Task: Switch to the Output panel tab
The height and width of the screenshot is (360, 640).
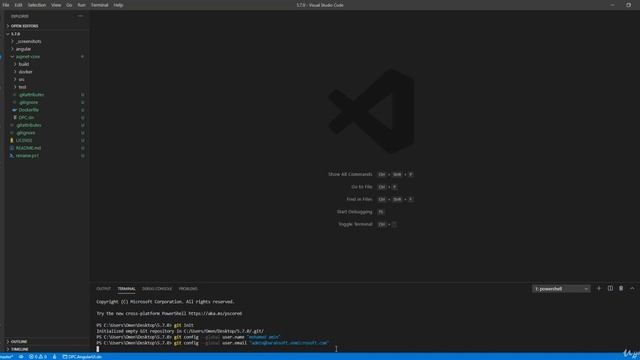Action: pyautogui.click(x=103, y=289)
